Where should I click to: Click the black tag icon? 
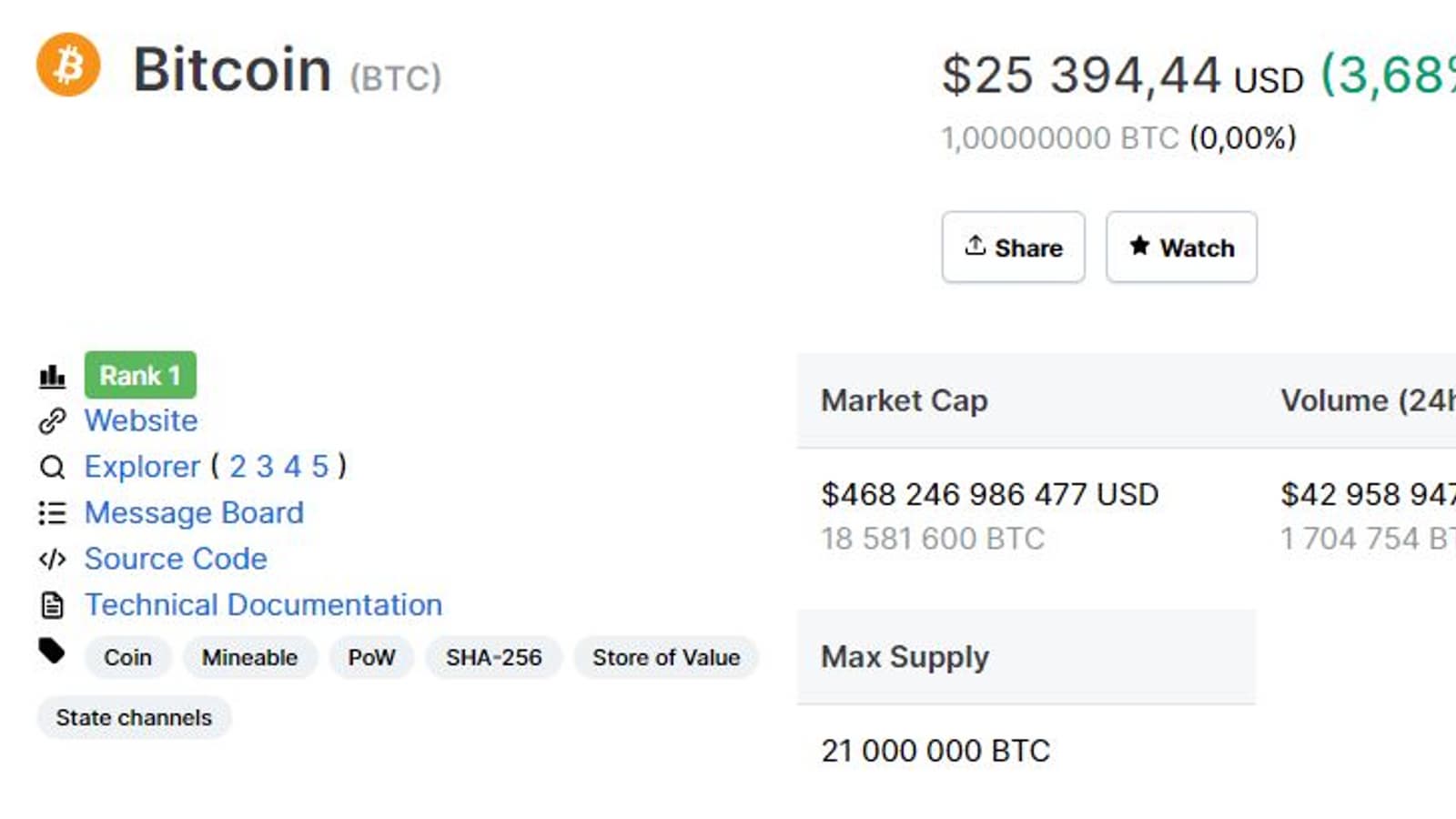(x=52, y=652)
